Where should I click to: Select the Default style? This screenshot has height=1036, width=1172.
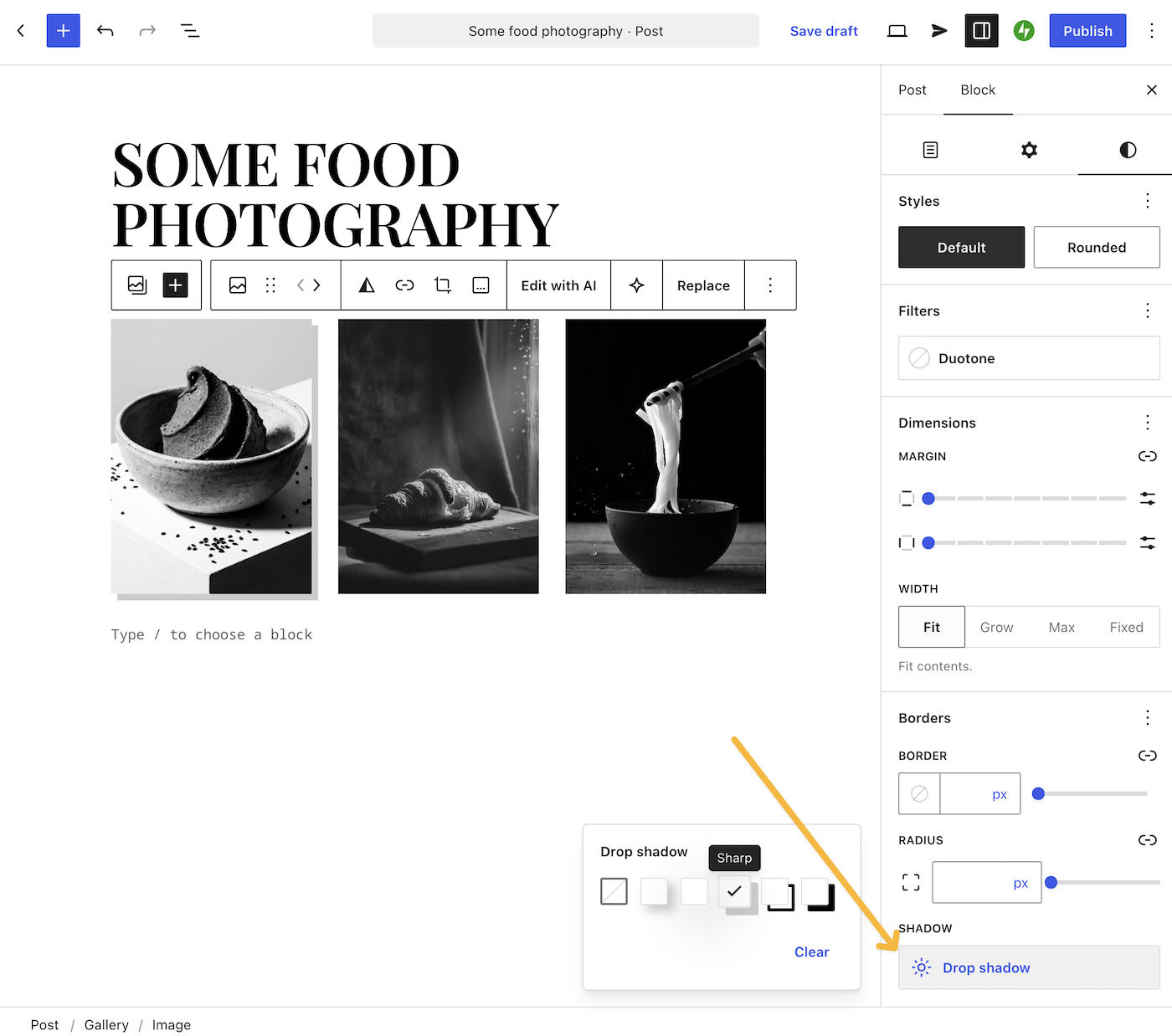pyautogui.click(x=962, y=247)
